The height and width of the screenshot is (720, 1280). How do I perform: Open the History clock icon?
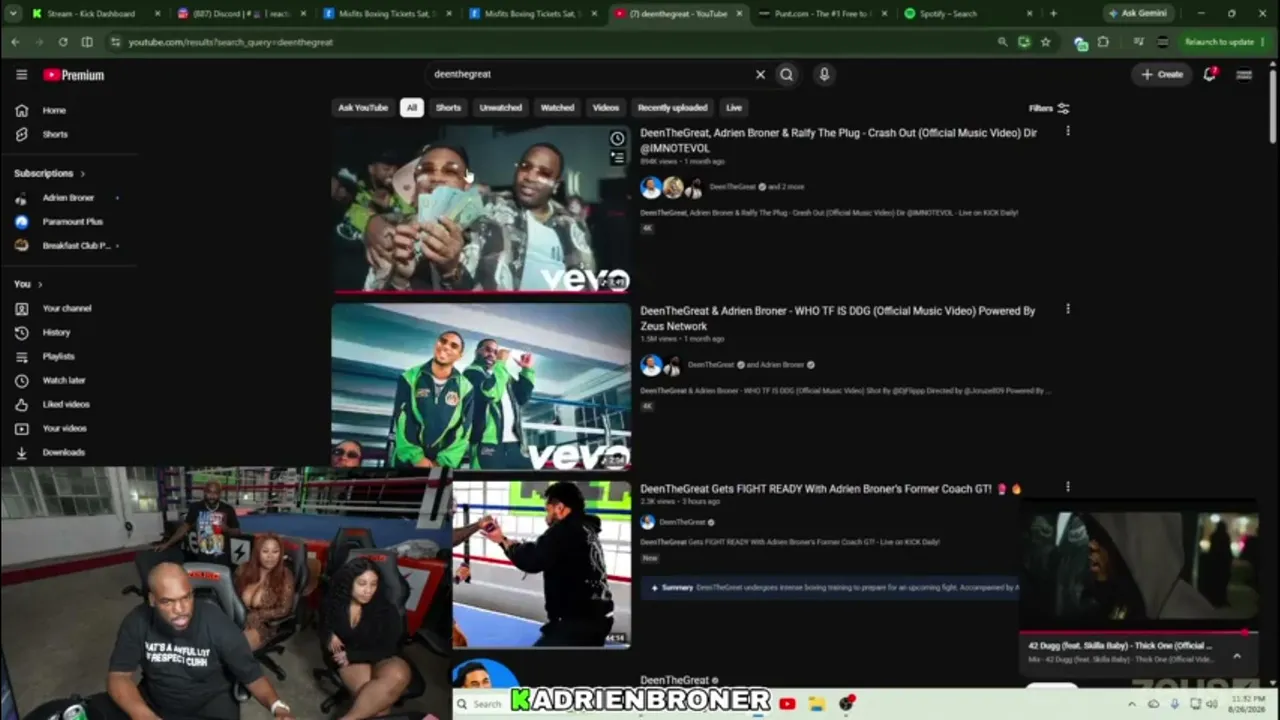22,332
